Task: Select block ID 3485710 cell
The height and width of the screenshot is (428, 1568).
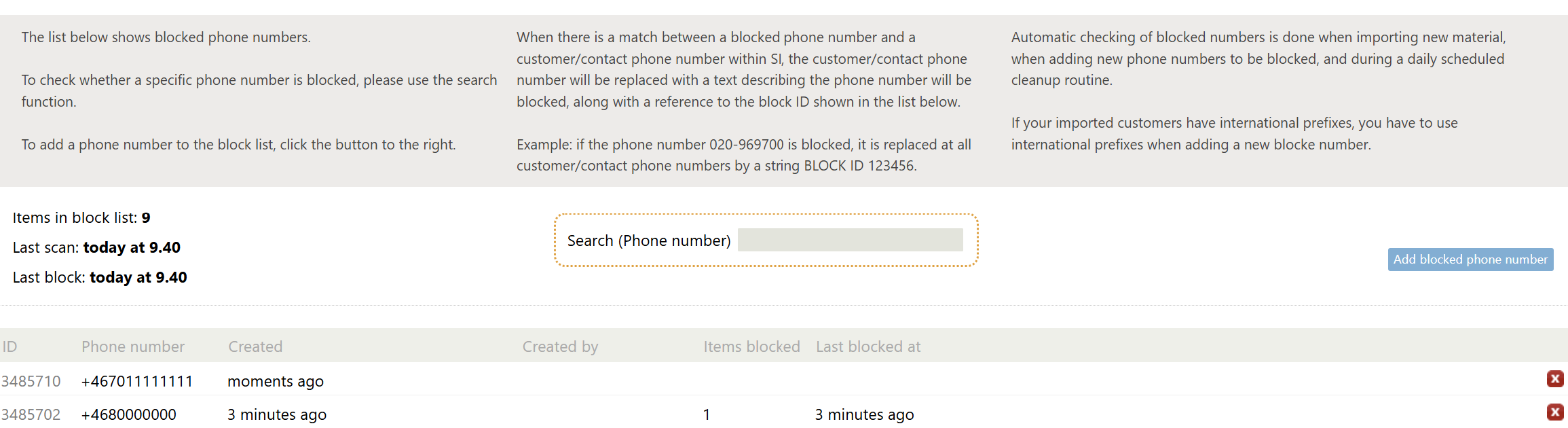Action: [31, 381]
